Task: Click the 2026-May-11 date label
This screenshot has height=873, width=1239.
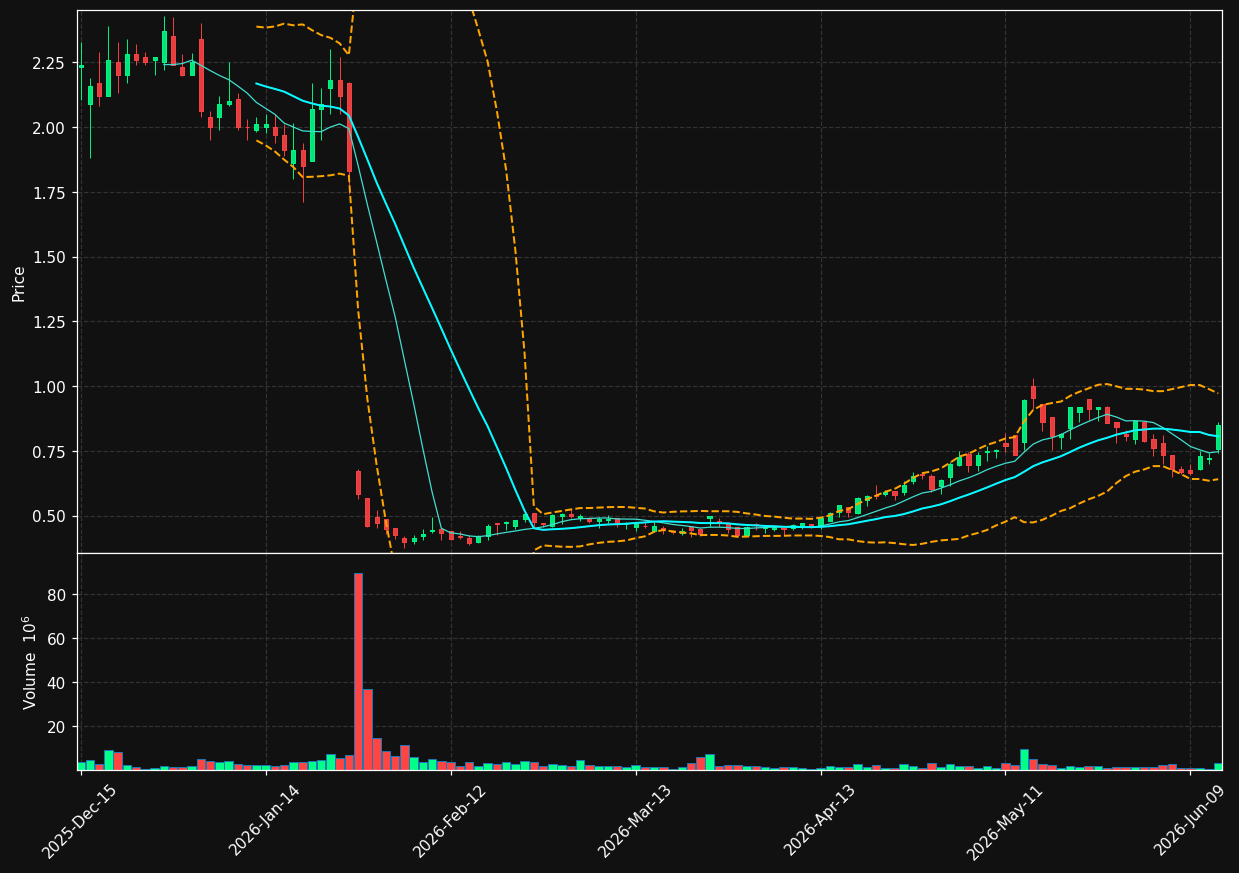Action: [1004, 821]
